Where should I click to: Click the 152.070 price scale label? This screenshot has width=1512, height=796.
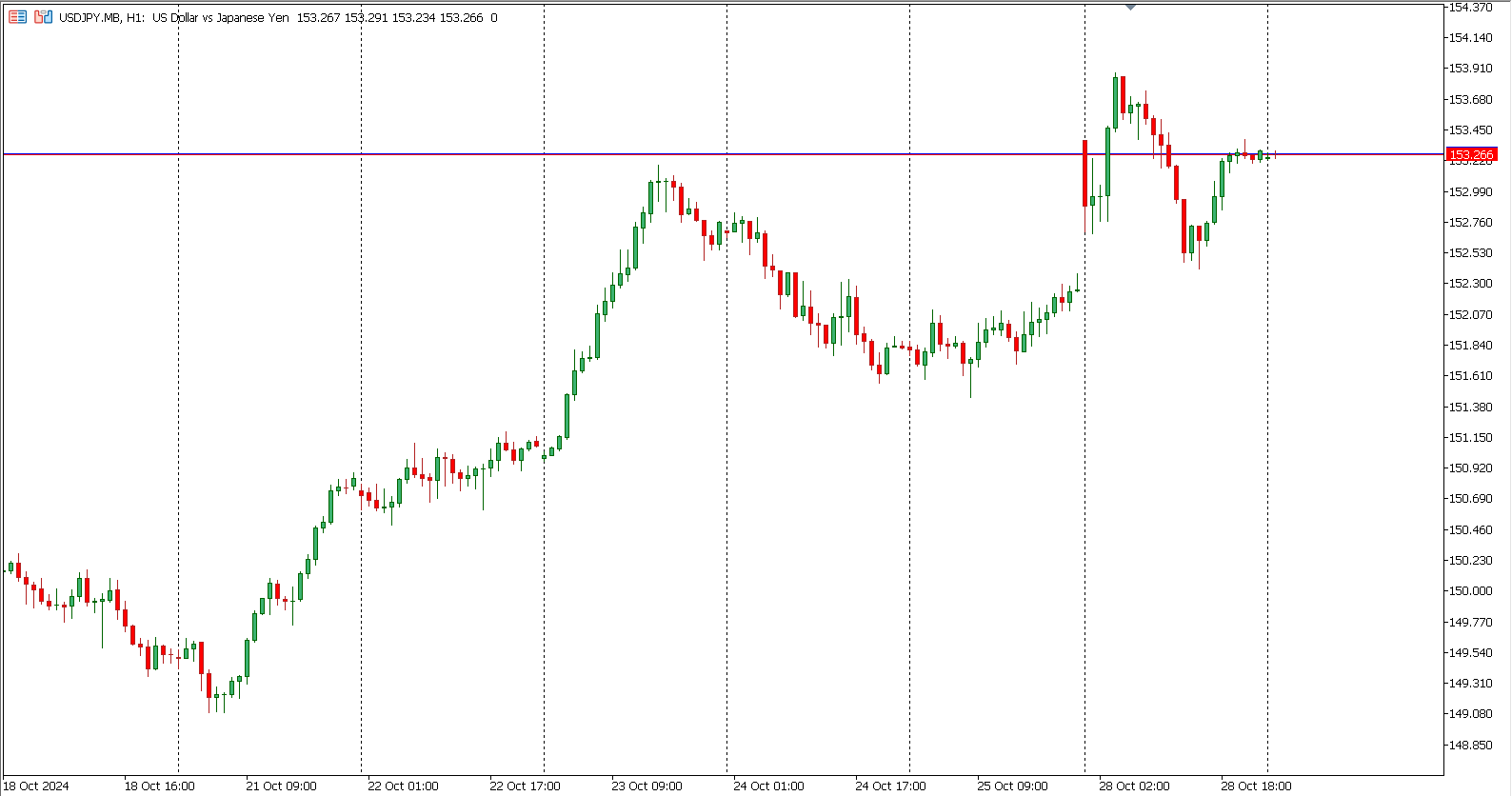pyautogui.click(x=1471, y=314)
